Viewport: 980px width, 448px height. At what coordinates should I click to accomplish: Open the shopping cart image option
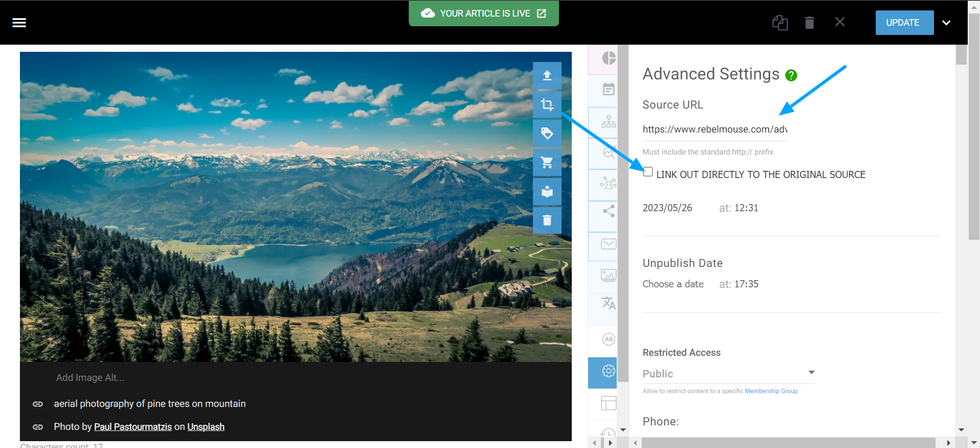point(547,163)
